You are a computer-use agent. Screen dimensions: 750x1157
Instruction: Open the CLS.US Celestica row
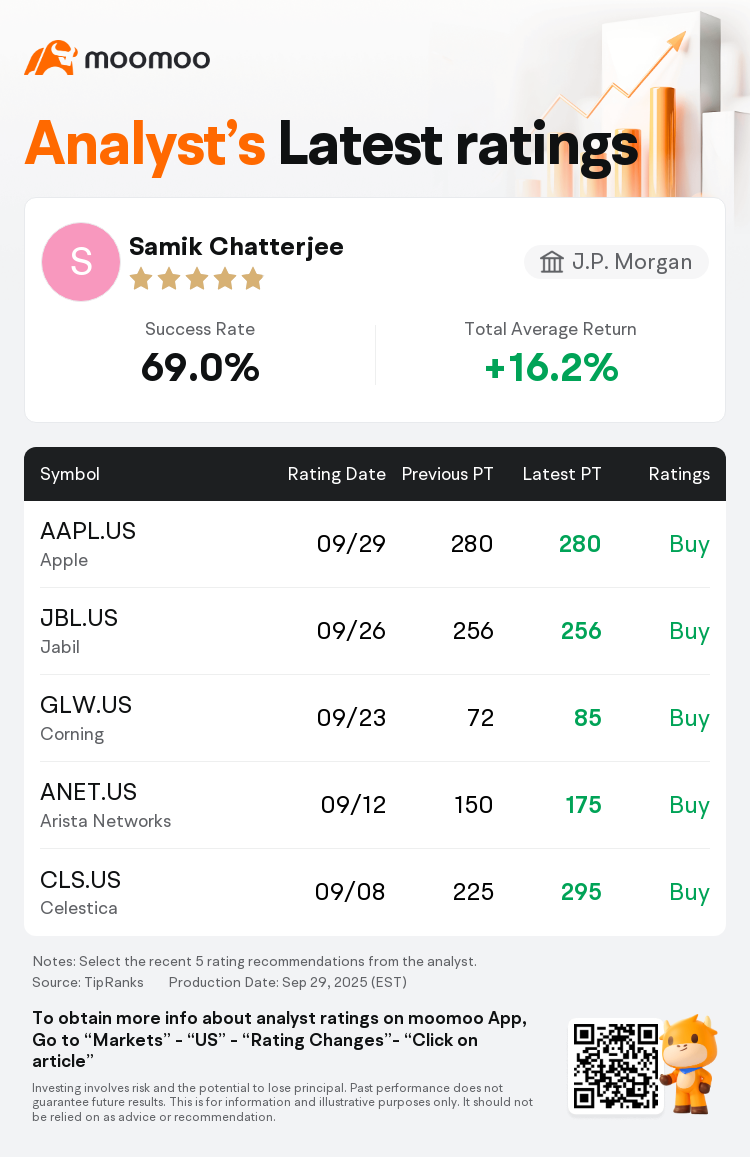click(375, 892)
